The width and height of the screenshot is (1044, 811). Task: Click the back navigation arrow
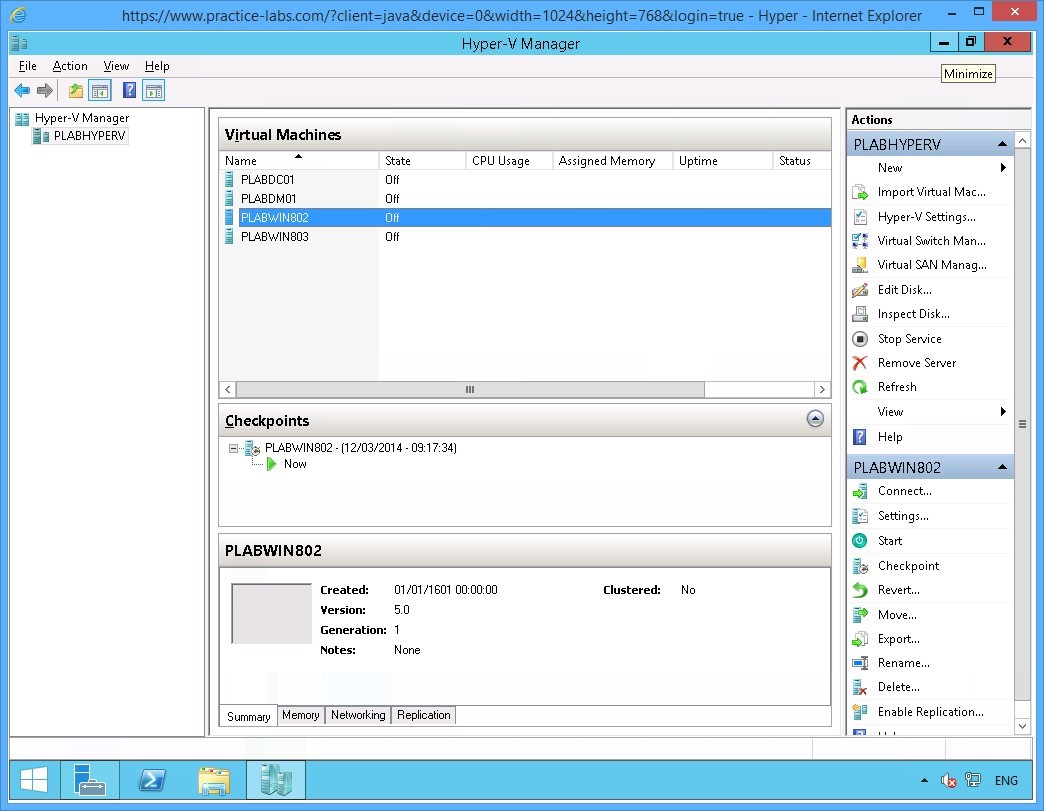(x=22, y=90)
